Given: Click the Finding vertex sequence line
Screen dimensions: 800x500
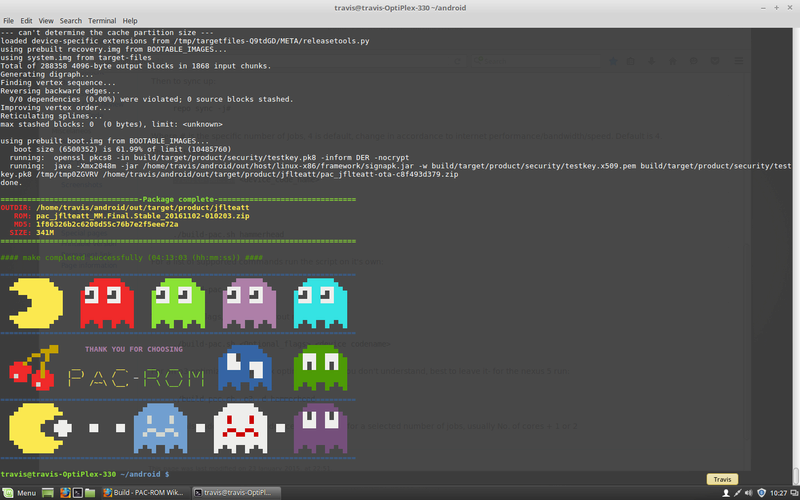Looking at the screenshot, I should tap(58, 83).
